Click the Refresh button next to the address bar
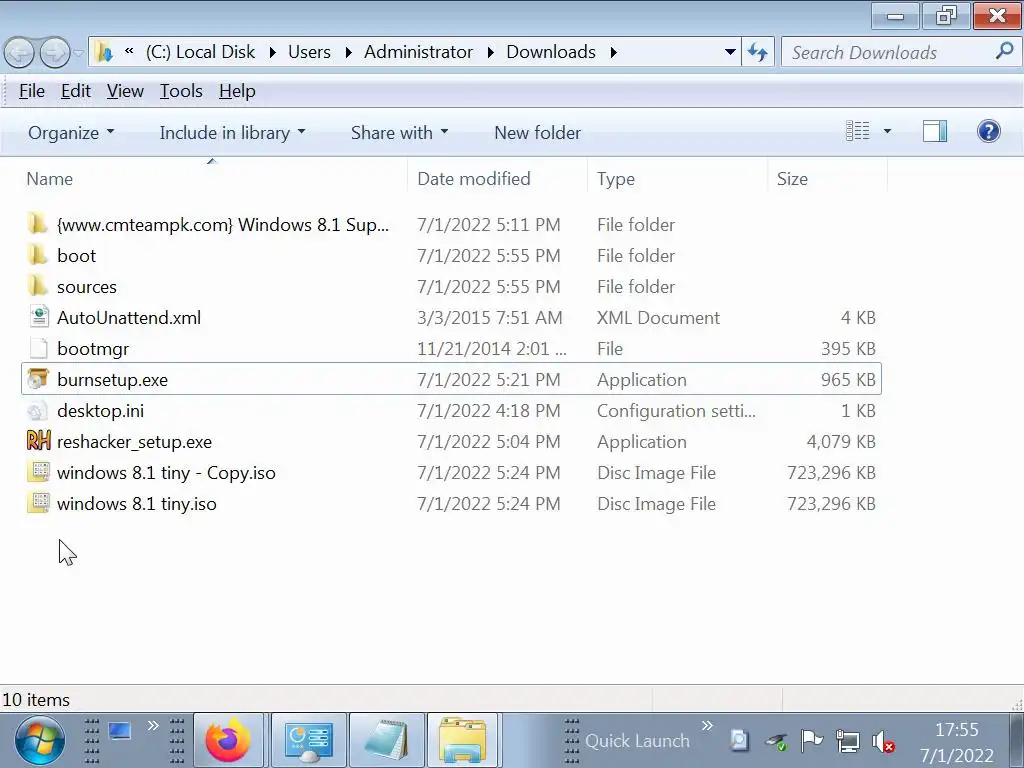 click(x=758, y=52)
